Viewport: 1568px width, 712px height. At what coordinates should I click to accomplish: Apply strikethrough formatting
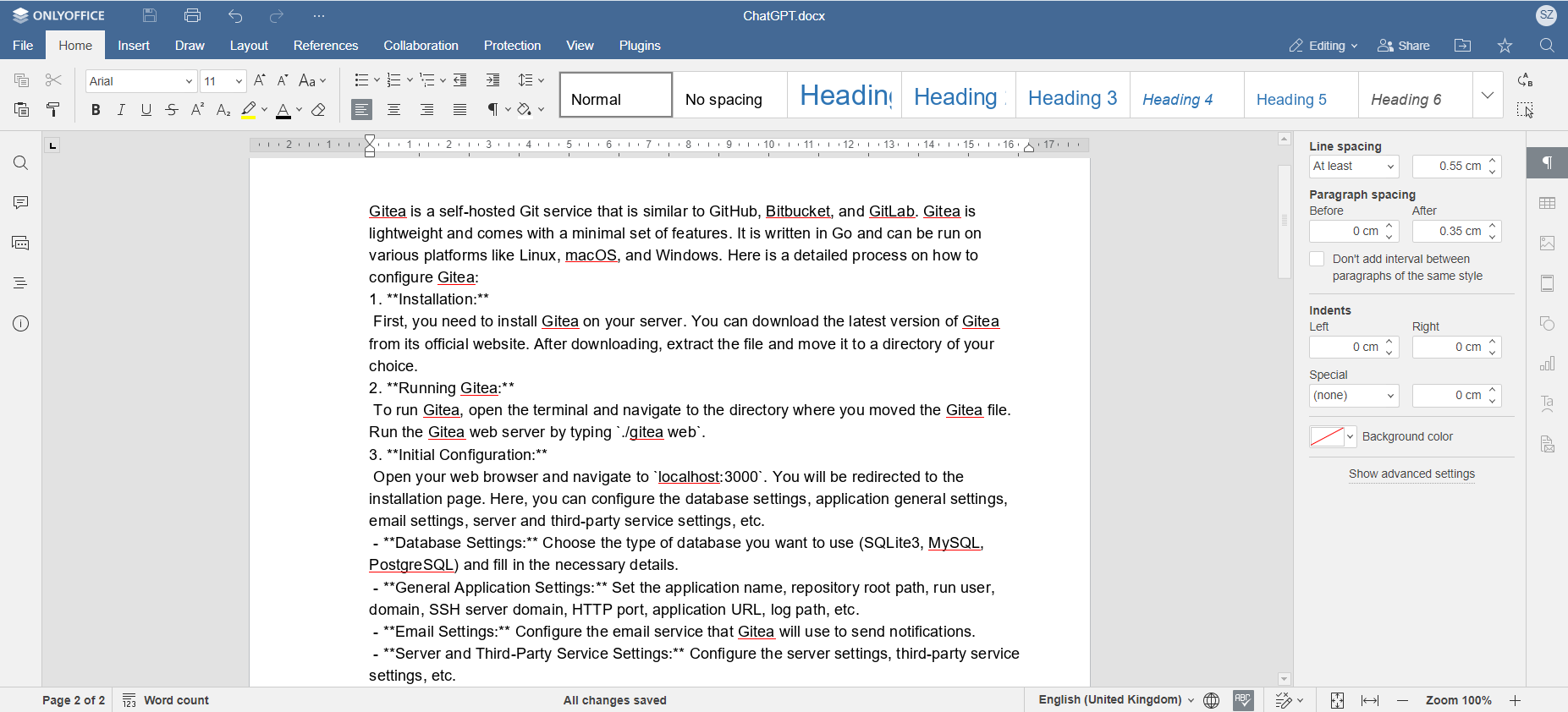(x=172, y=110)
